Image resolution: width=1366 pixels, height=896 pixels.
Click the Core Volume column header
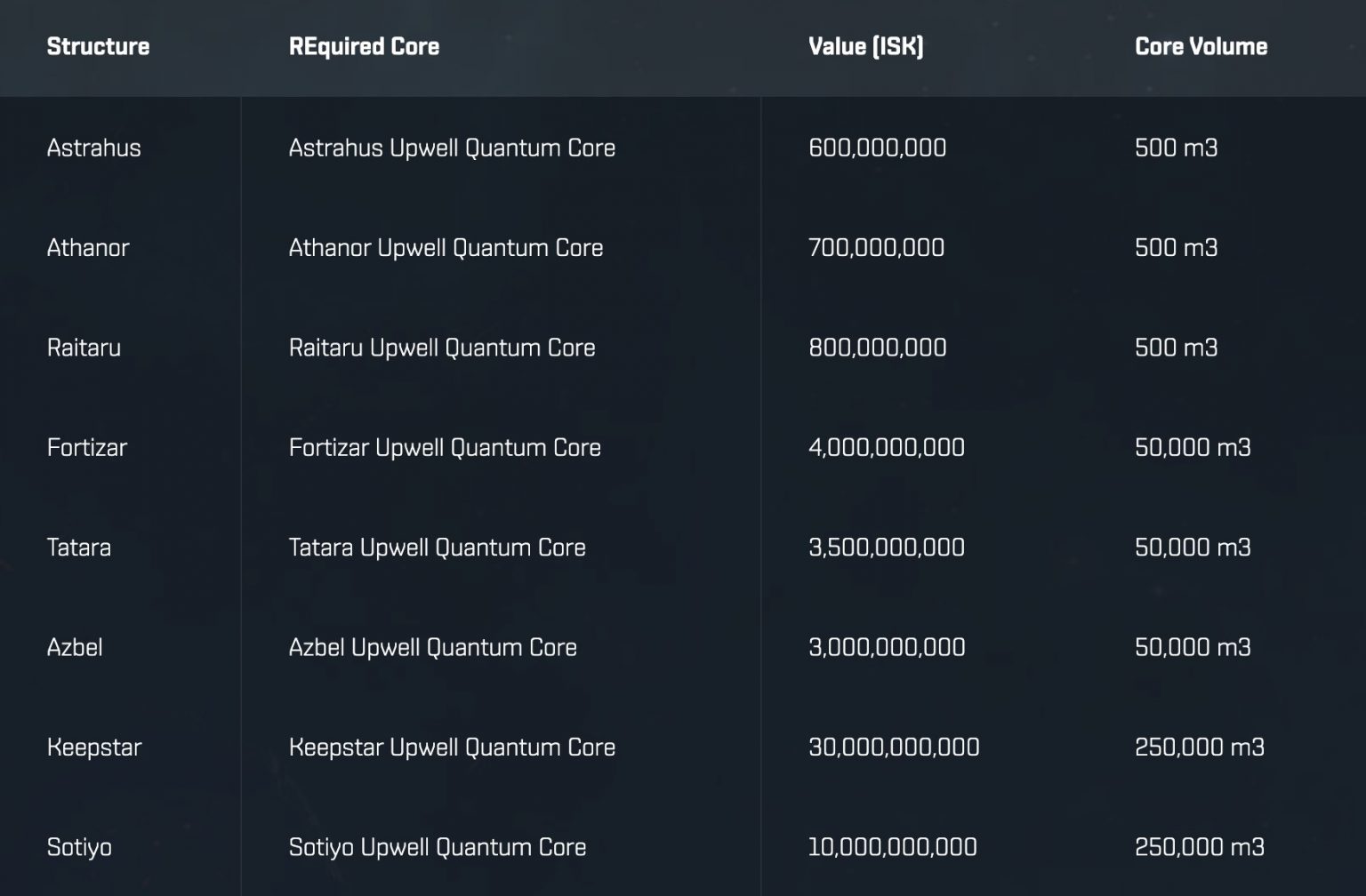[1201, 46]
